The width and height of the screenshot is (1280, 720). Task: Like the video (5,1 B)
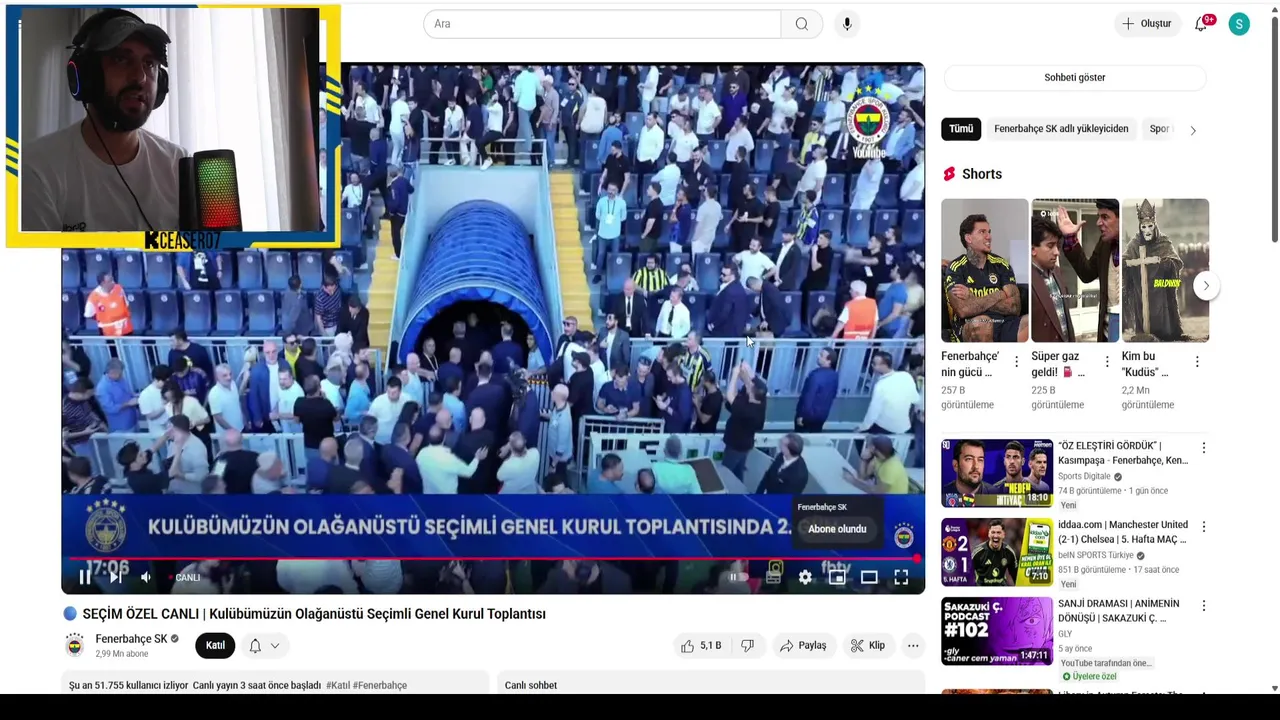pos(701,646)
